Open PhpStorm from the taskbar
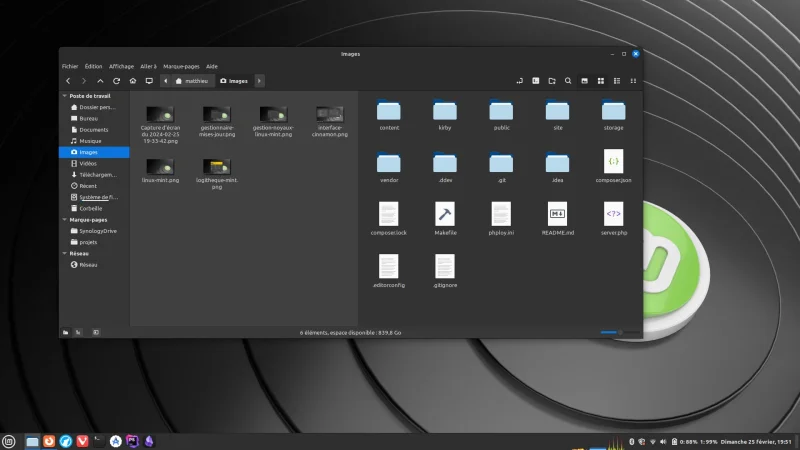800x450 pixels. [132, 441]
